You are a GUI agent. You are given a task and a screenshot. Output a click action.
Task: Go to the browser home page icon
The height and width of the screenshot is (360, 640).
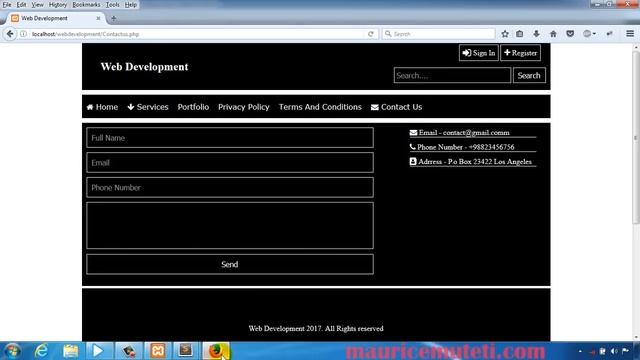(553, 34)
